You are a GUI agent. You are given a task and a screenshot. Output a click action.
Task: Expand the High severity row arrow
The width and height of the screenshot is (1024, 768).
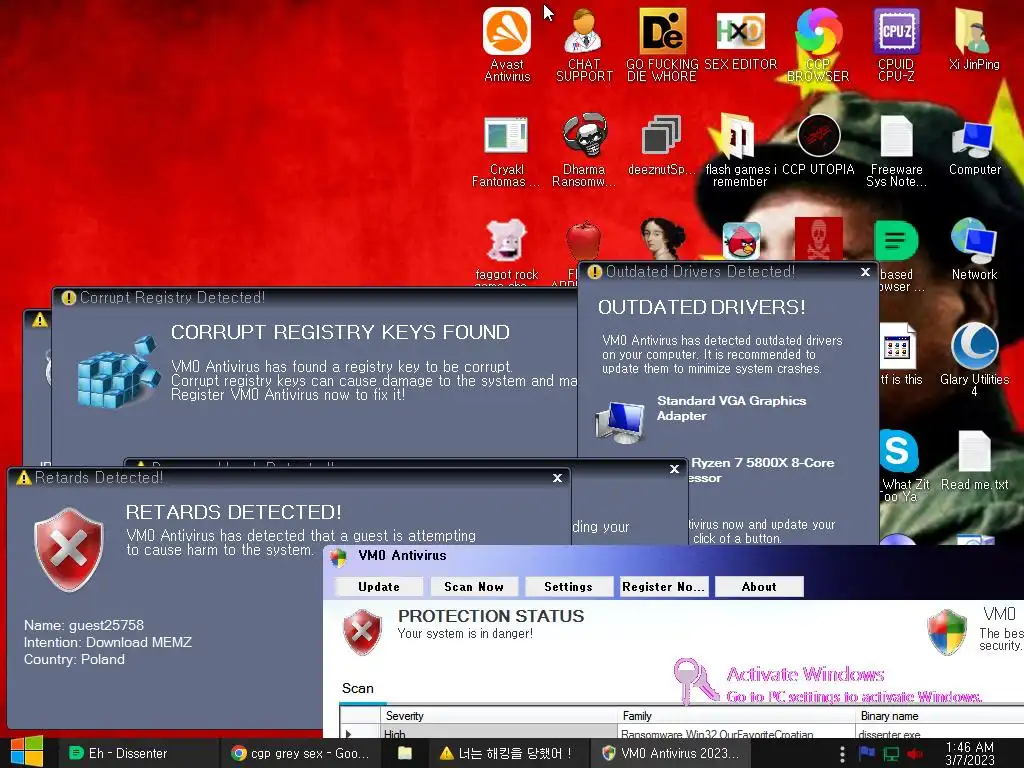(348, 733)
